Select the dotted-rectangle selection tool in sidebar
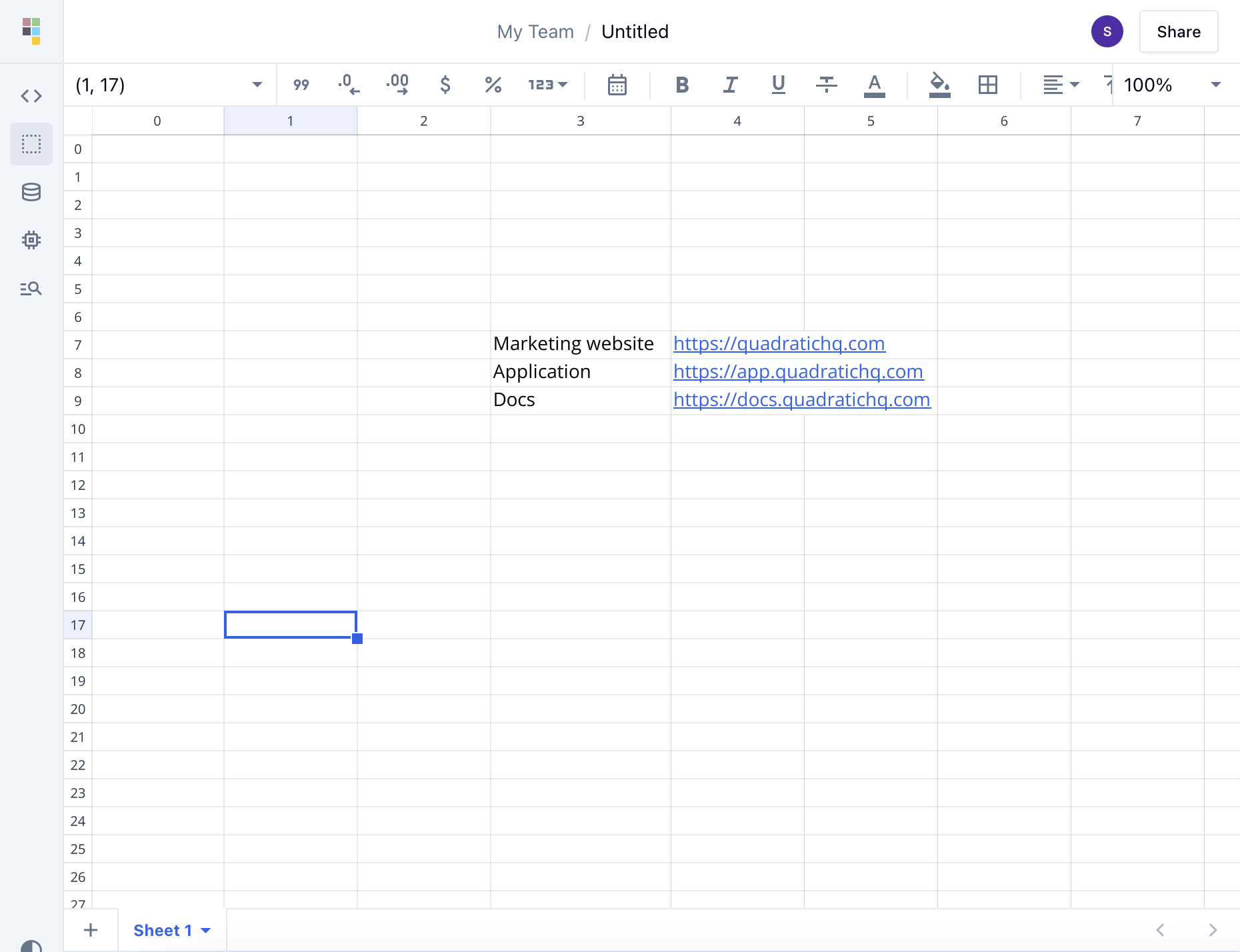Screen dimensions: 1240x952 pos(31,144)
